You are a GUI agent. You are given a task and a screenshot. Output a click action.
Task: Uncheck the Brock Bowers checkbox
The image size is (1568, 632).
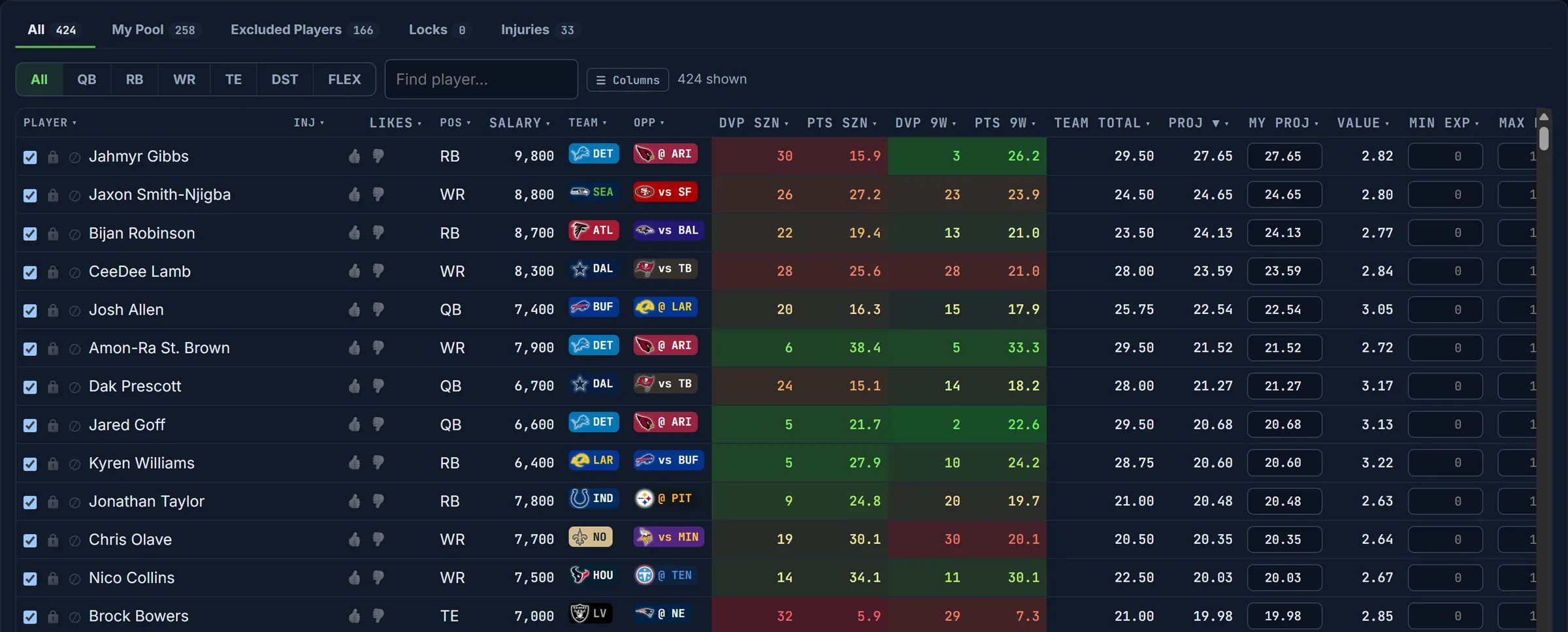[x=30, y=617]
